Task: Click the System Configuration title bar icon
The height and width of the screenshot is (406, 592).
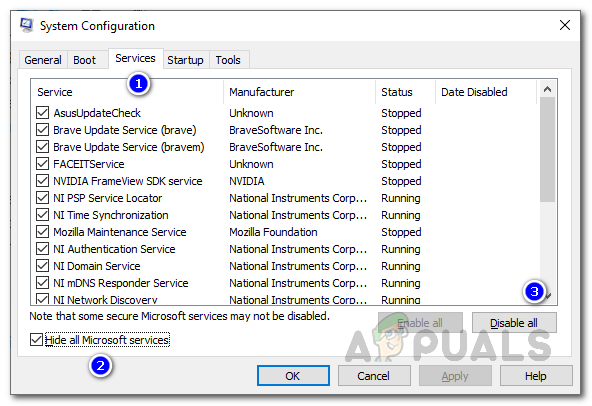Action: point(26,25)
